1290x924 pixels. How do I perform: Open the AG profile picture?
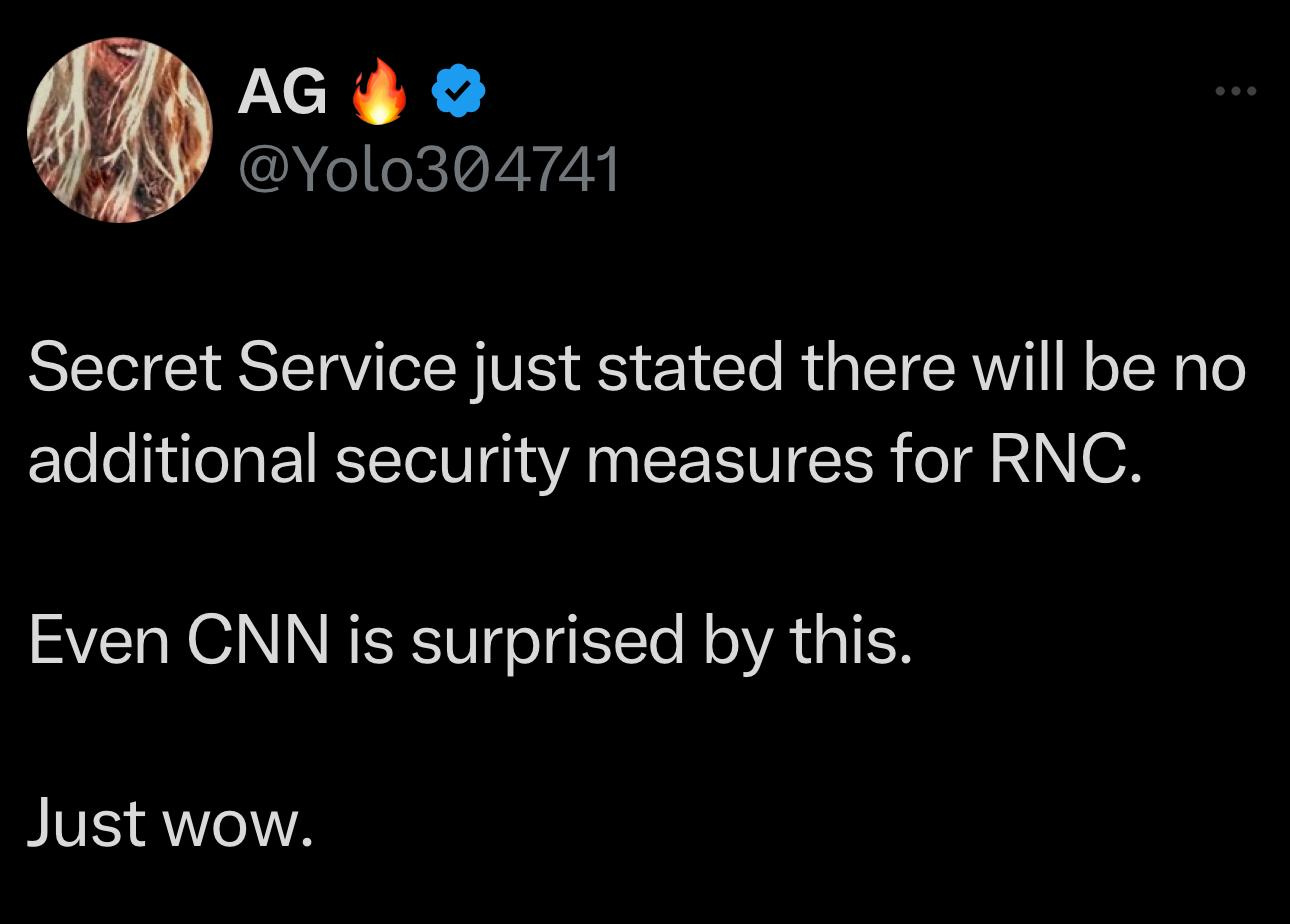tap(119, 130)
